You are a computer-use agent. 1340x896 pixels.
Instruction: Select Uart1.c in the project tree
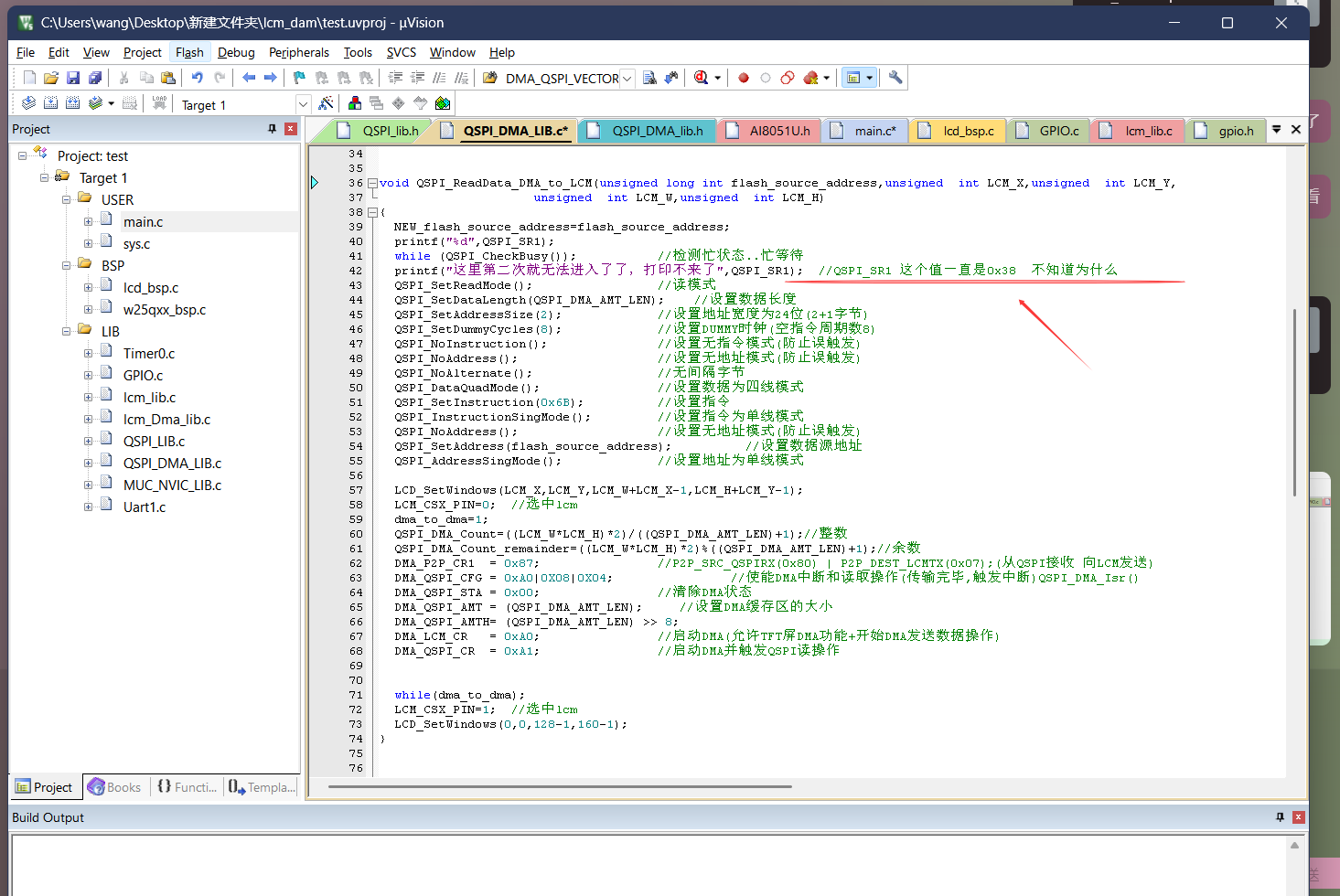[145, 507]
